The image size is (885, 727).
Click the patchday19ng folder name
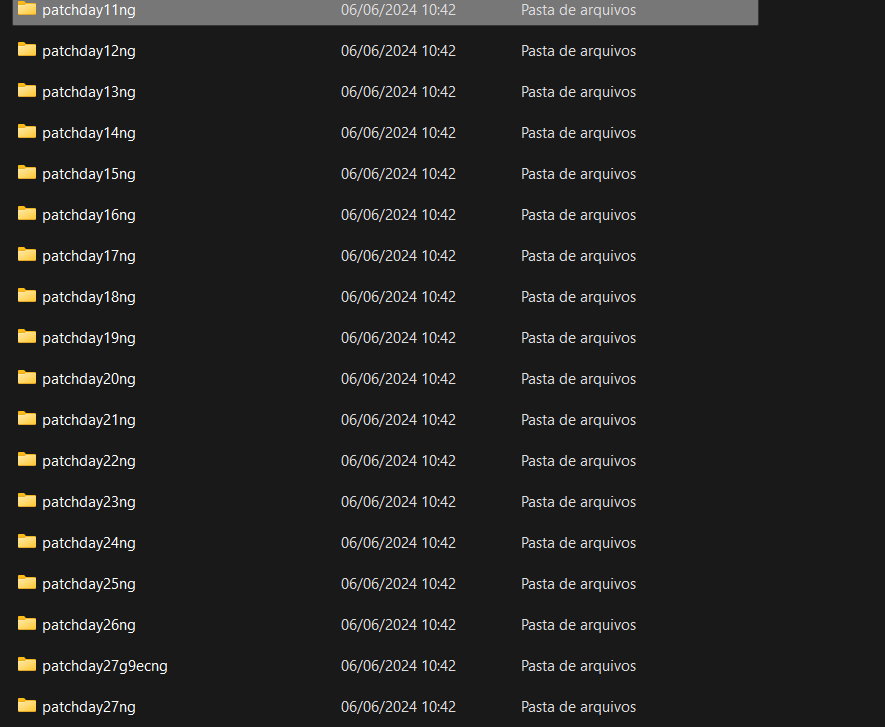click(x=89, y=338)
